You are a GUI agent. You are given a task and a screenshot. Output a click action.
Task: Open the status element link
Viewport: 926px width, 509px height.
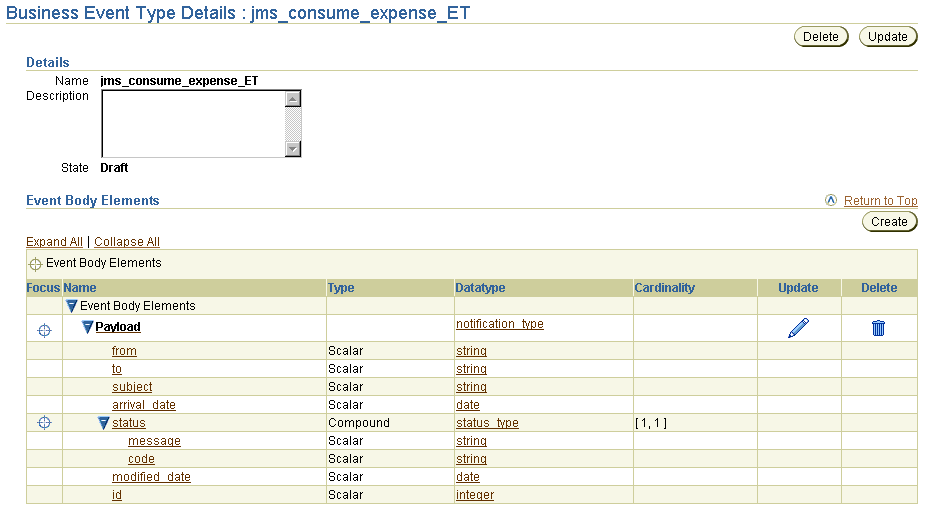click(x=129, y=423)
